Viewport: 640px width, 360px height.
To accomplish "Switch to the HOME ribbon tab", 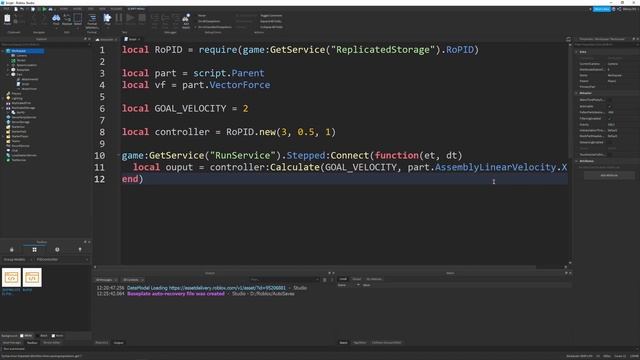I will point(64,9).
